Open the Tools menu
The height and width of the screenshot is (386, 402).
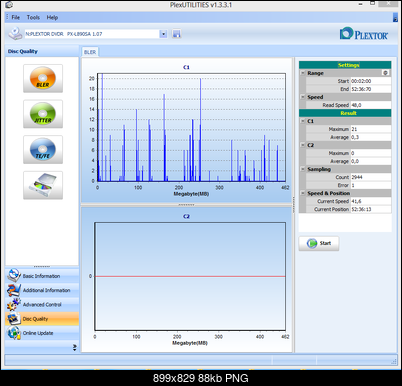click(33, 17)
